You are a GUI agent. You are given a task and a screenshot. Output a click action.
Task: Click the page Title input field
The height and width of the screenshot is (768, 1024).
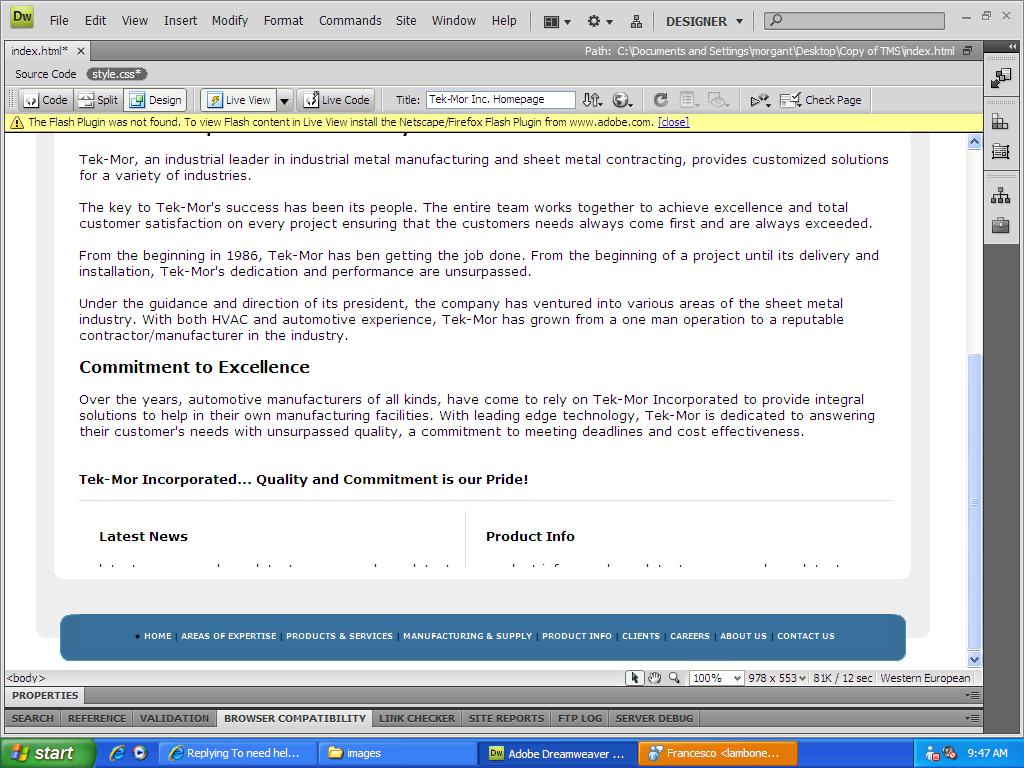tap(501, 100)
